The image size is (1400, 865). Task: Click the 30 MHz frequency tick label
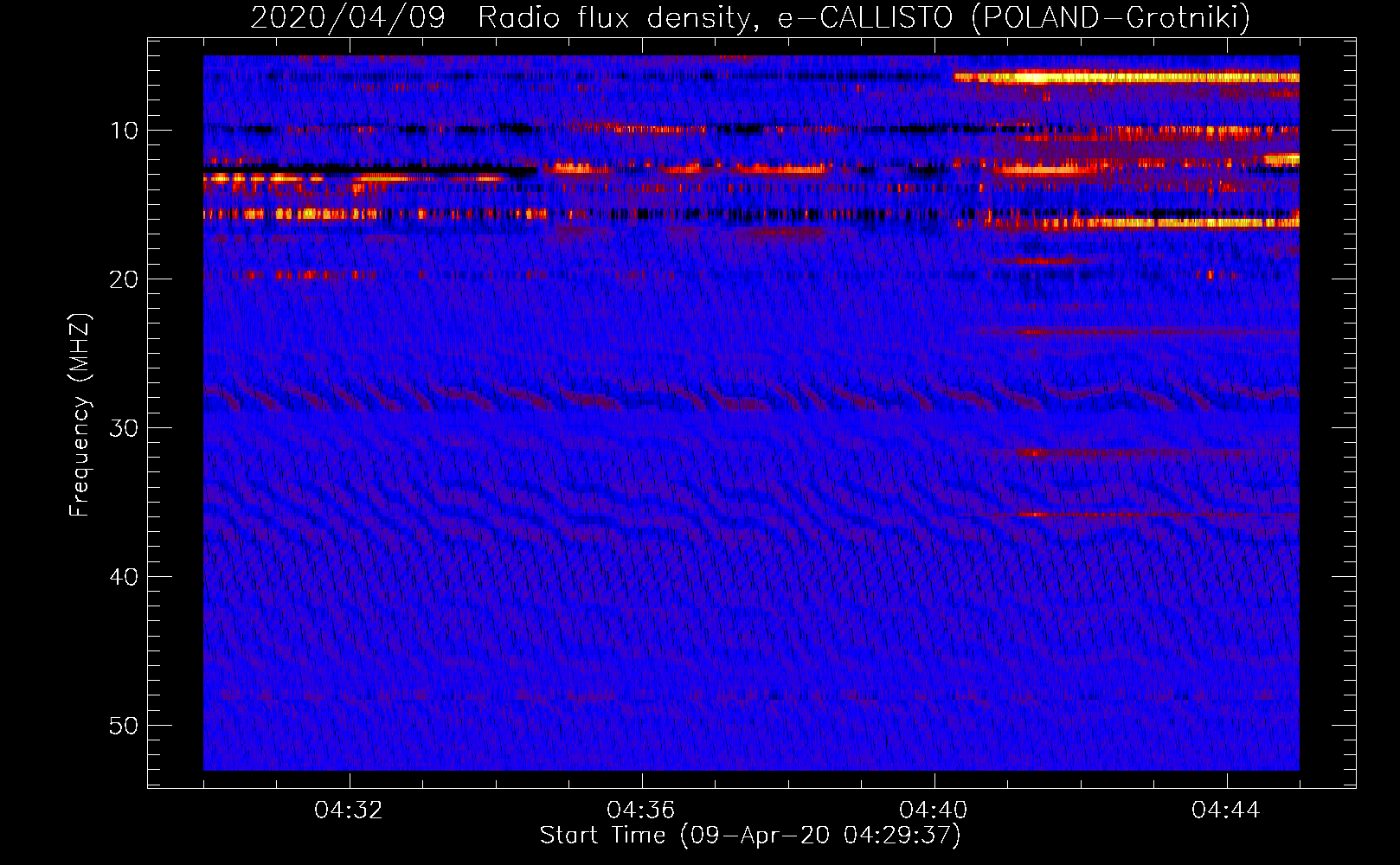point(125,428)
